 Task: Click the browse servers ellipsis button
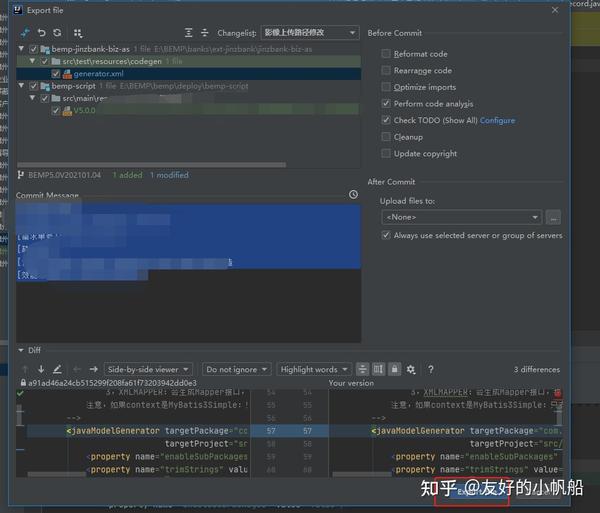tap(553, 217)
